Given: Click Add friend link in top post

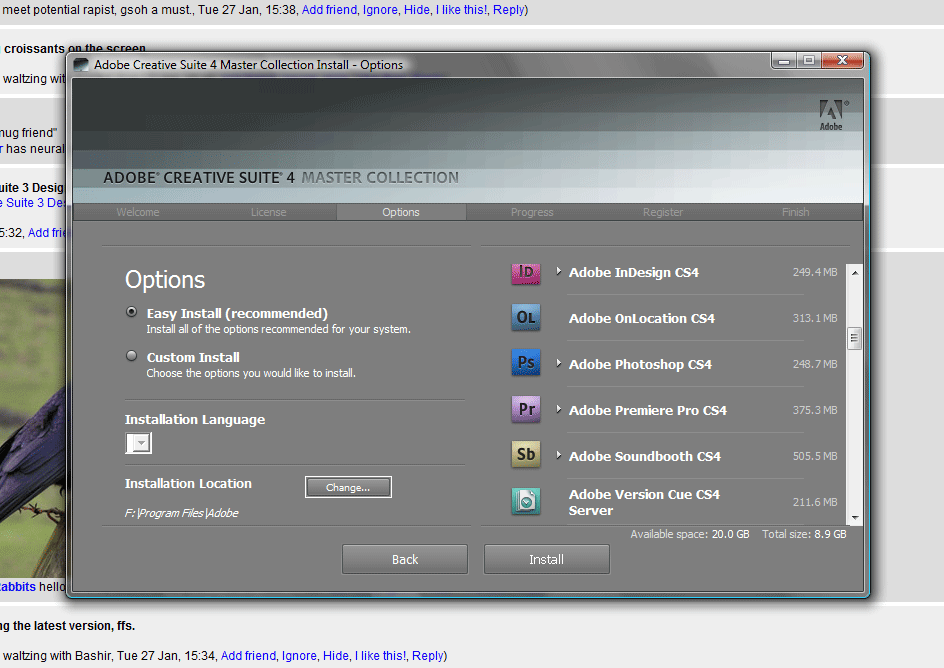Looking at the screenshot, I should pos(329,10).
